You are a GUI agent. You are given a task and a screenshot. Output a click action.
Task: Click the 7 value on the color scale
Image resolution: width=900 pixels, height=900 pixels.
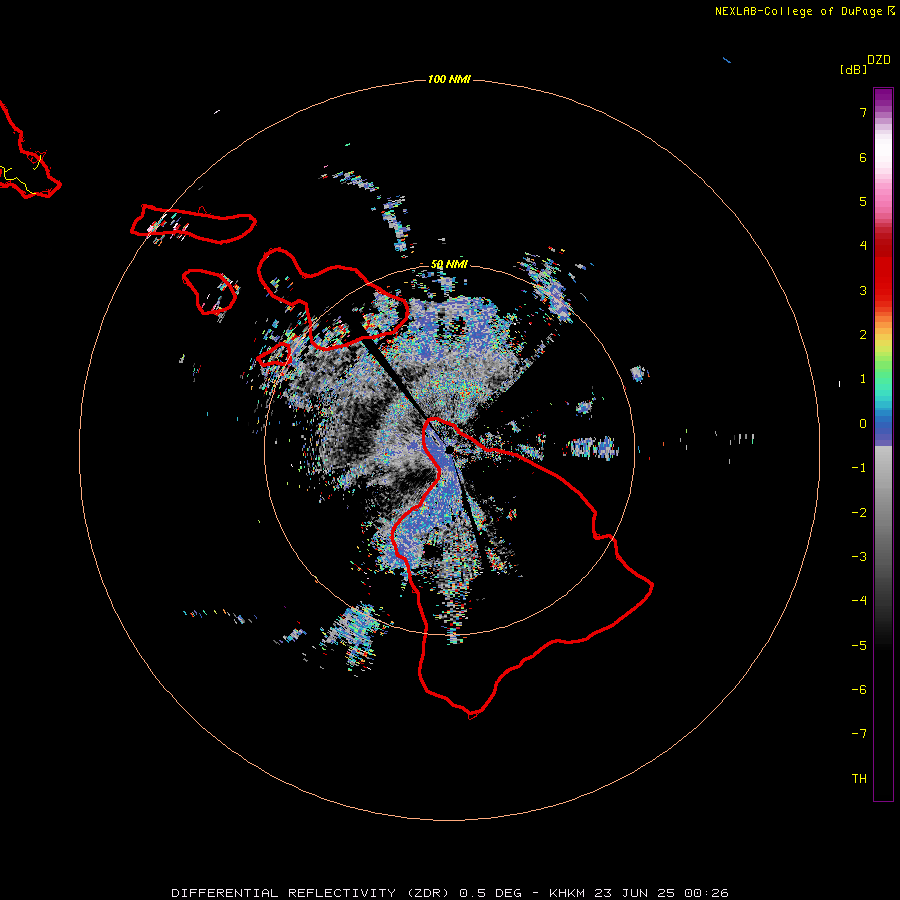[863, 112]
